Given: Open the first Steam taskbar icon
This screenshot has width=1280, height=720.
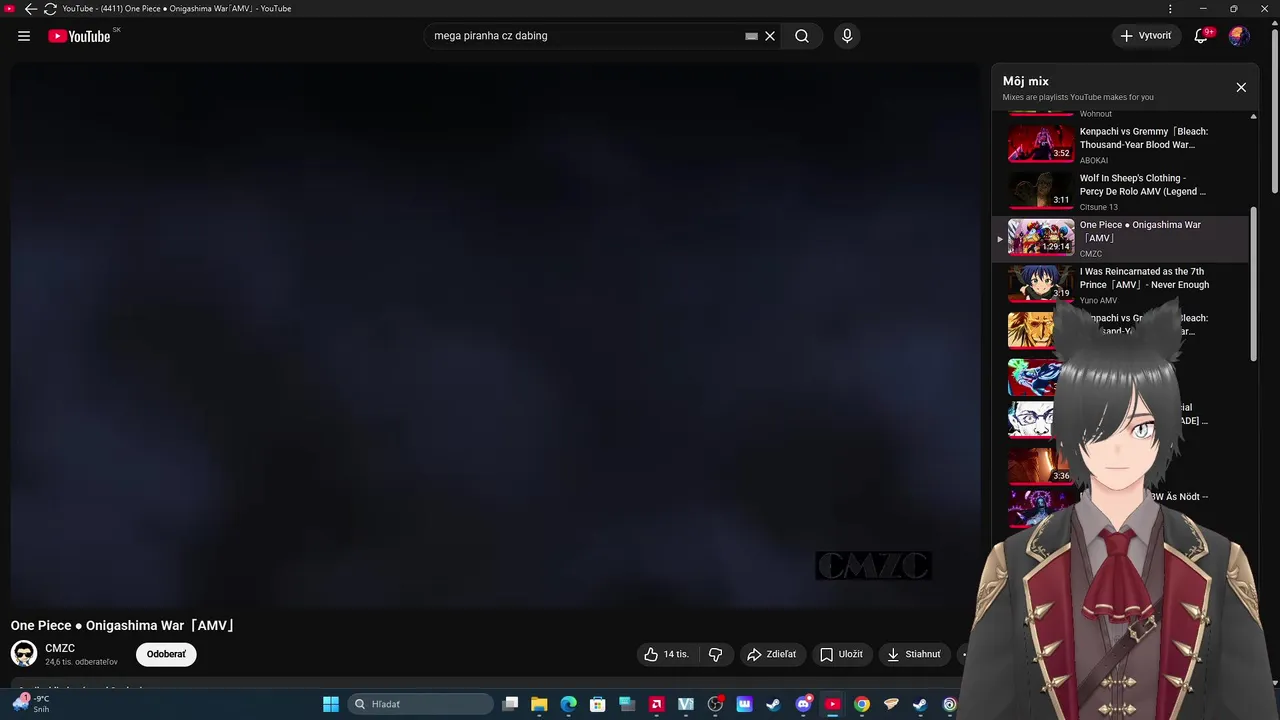Looking at the screenshot, I should pos(773,704).
